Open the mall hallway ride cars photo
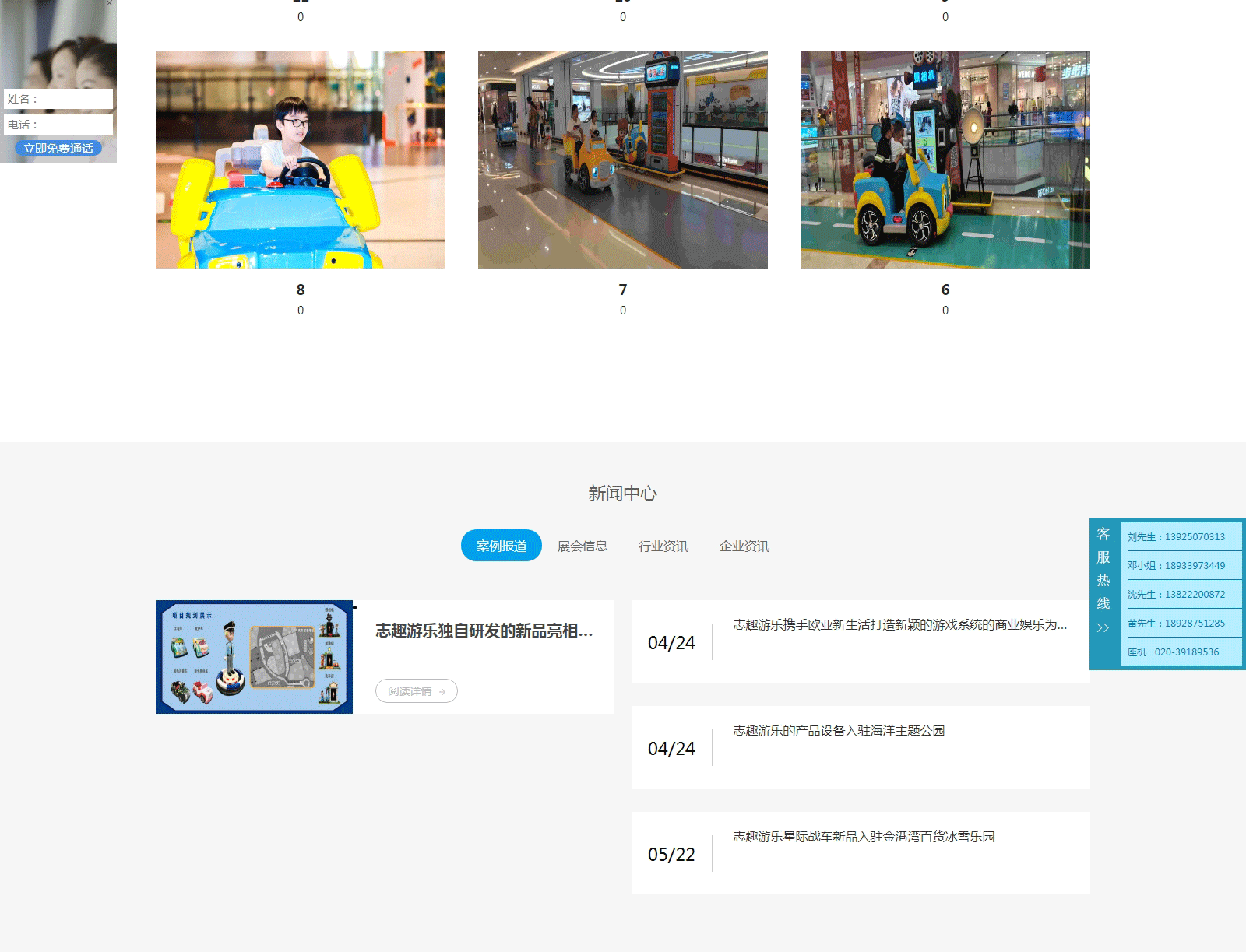Screen dimensions: 1246x952 [622, 160]
